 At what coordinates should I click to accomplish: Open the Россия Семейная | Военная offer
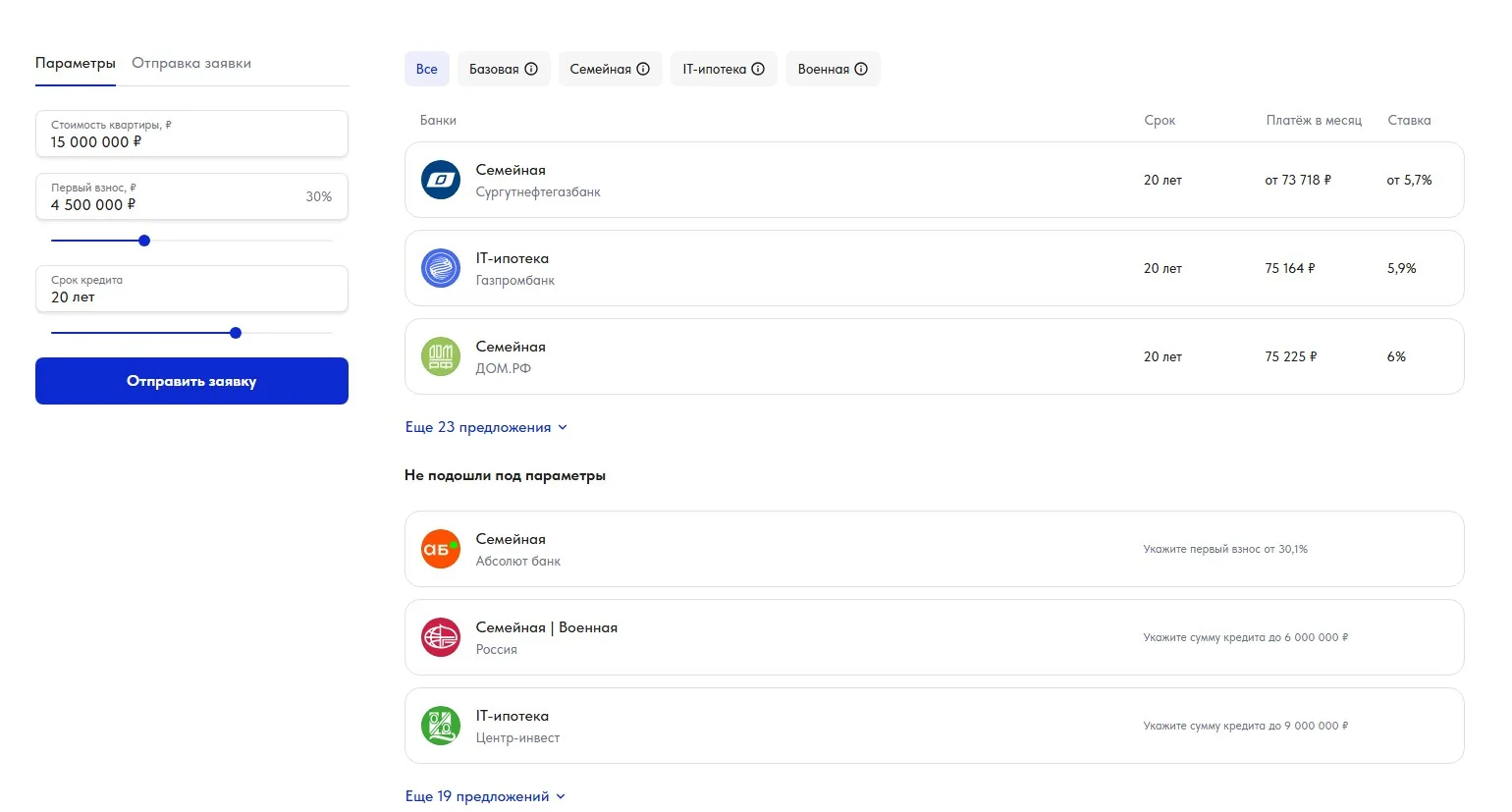coord(934,637)
